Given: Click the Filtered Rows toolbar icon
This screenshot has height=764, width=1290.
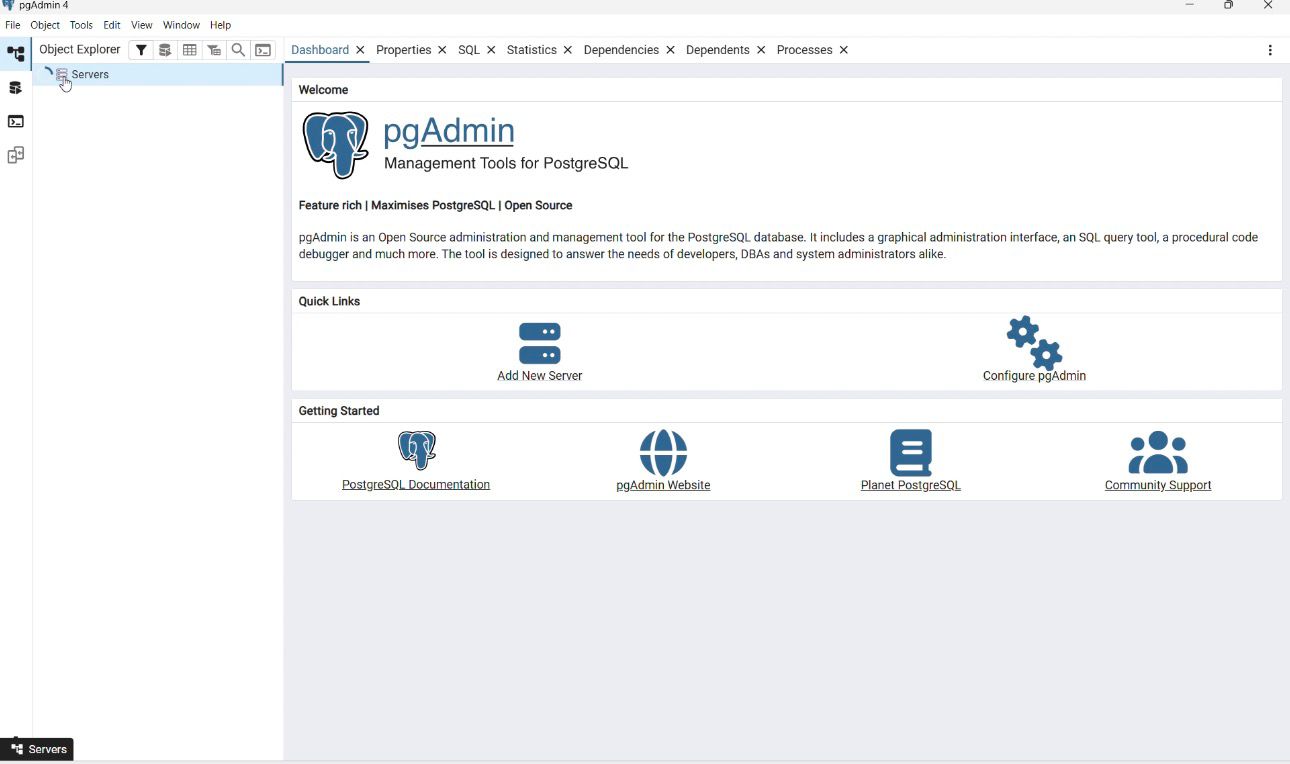Looking at the screenshot, I should [214, 50].
